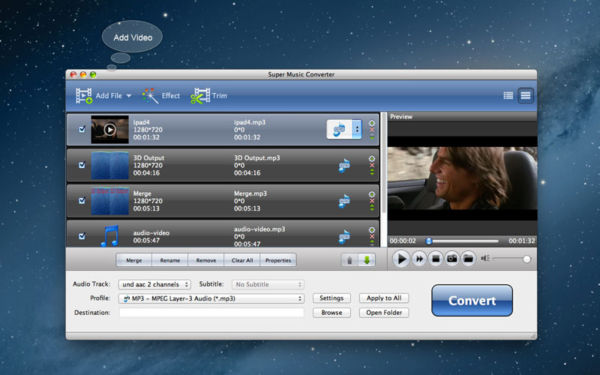
Task: Remove 3D Output using its red X icon
Action: [x=372, y=165]
